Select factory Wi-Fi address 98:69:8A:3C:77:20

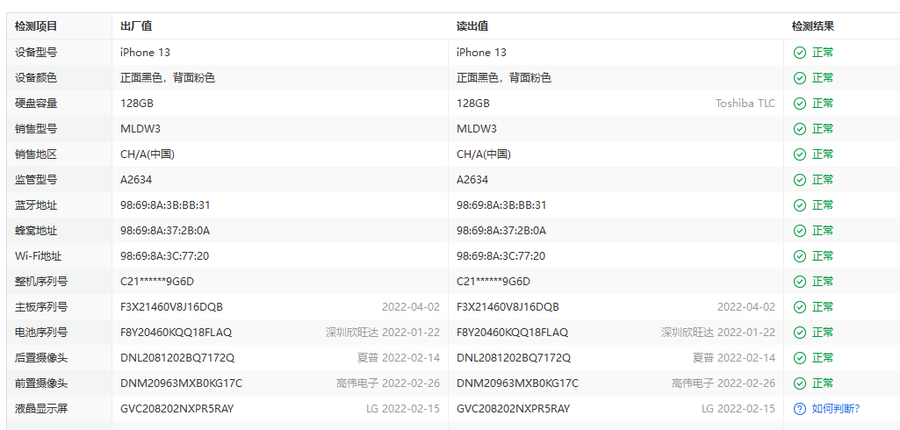click(165, 256)
